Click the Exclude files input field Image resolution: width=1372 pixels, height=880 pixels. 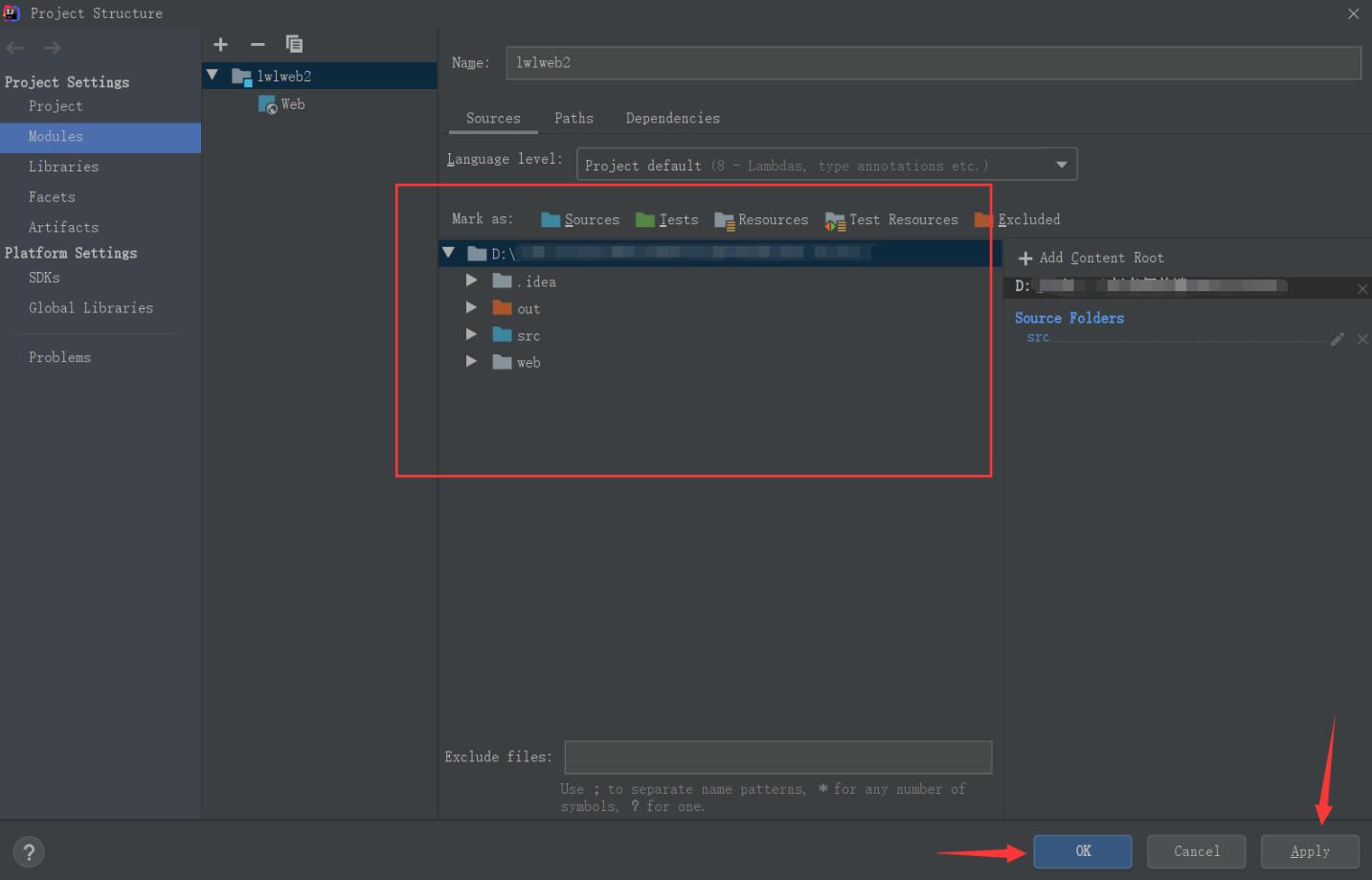coord(778,757)
